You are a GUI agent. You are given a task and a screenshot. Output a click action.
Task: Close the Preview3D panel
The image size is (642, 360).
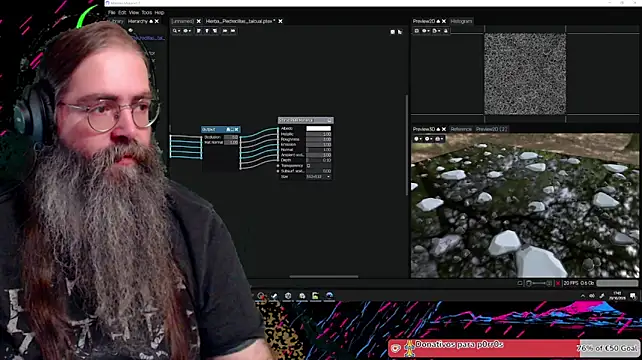[444, 129]
